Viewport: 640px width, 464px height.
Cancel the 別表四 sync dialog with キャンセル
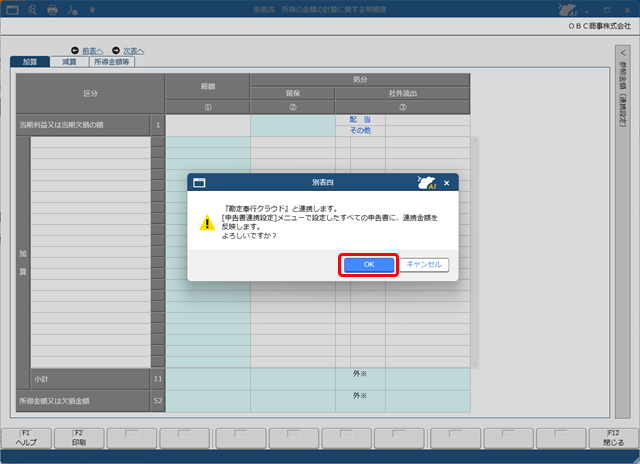click(x=424, y=264)
